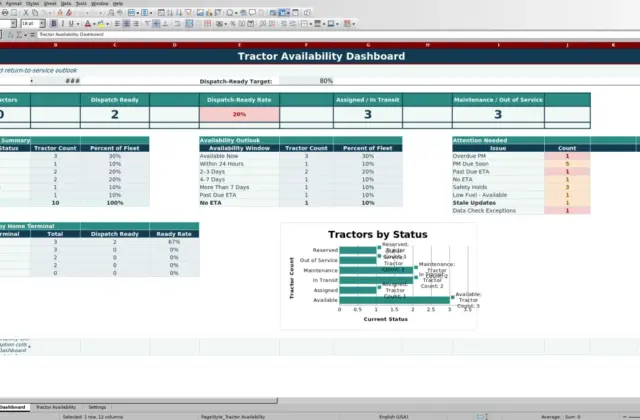Click Format as Percent icon

tap(233, 24)
